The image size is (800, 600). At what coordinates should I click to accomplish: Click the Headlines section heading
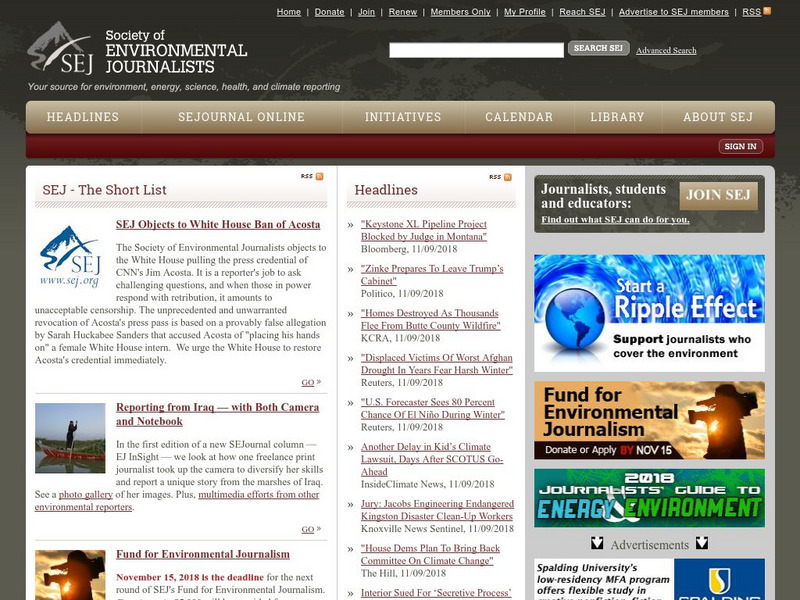click(x=386, y=190)
